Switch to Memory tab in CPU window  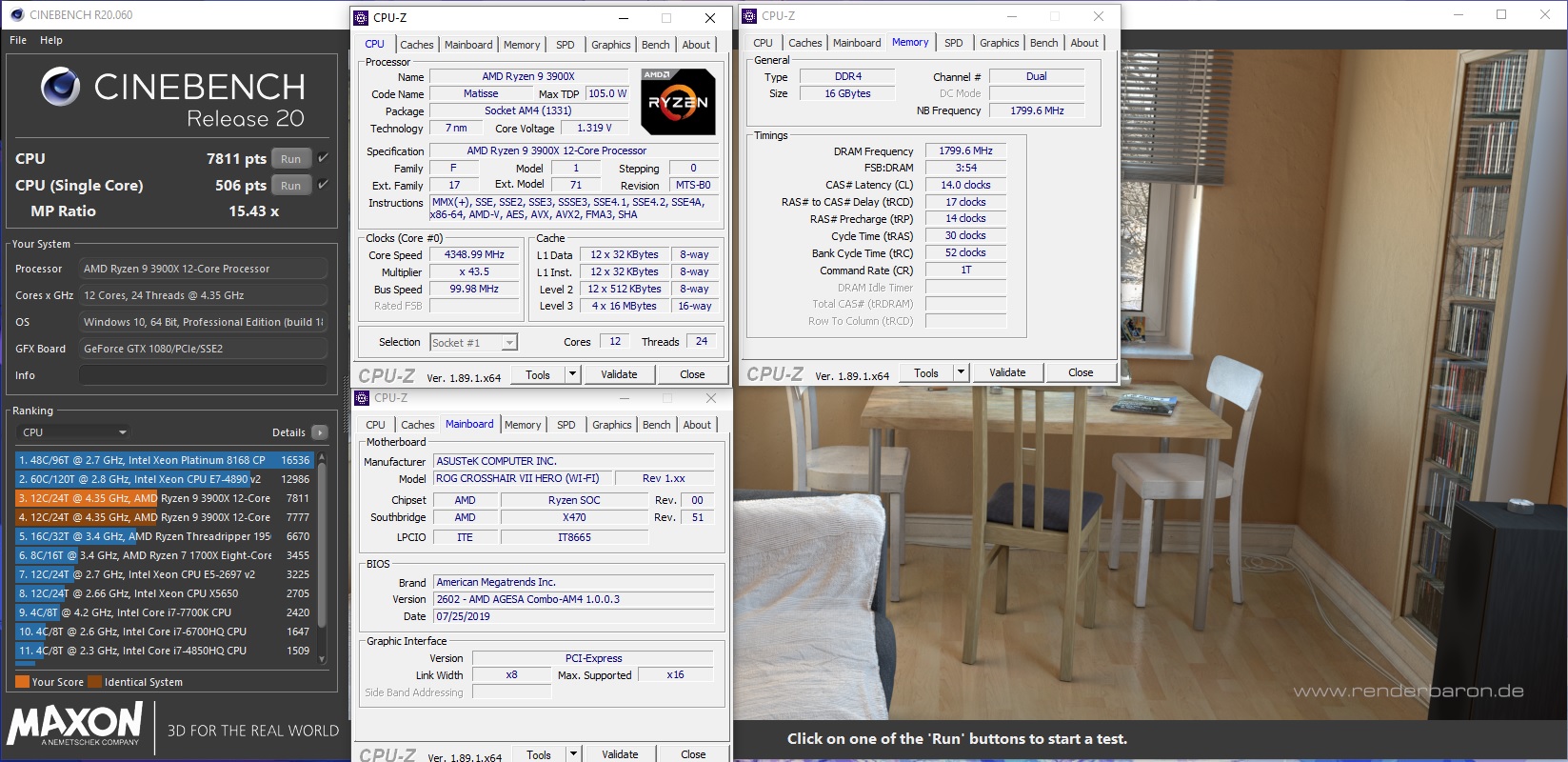(522, 45)
